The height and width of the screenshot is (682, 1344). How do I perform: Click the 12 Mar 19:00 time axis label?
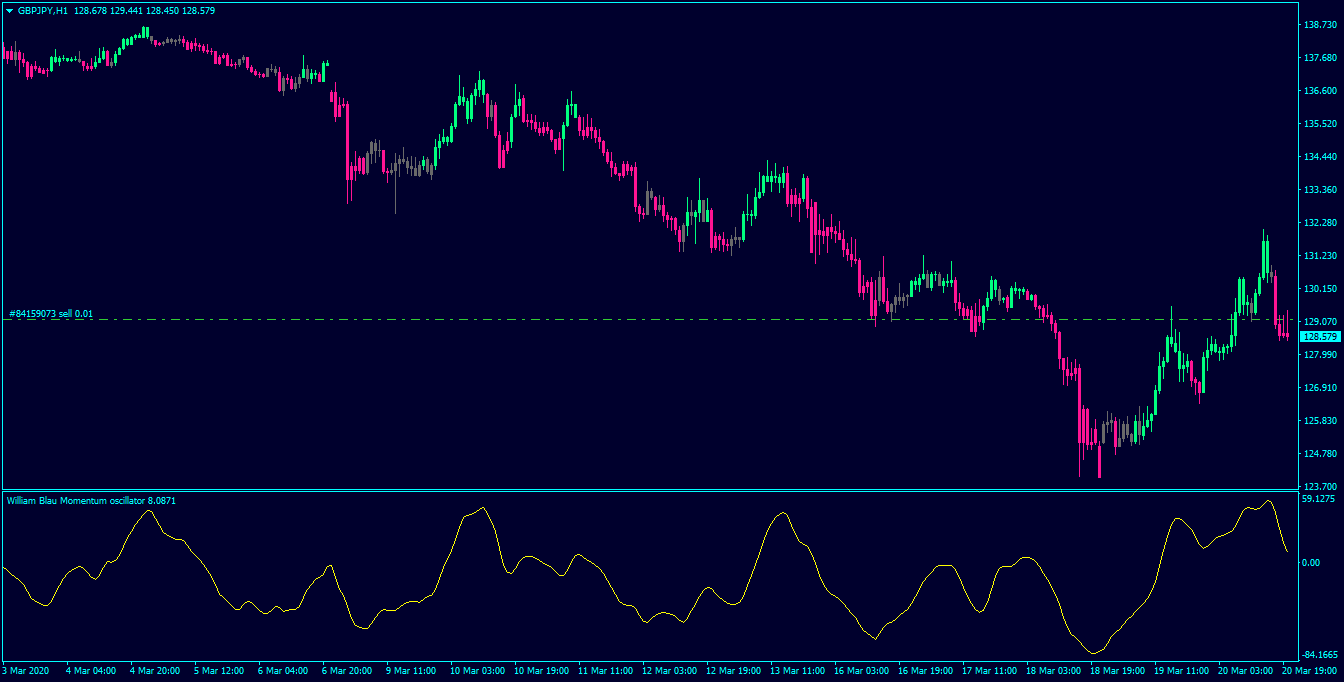tap(734, 670)
